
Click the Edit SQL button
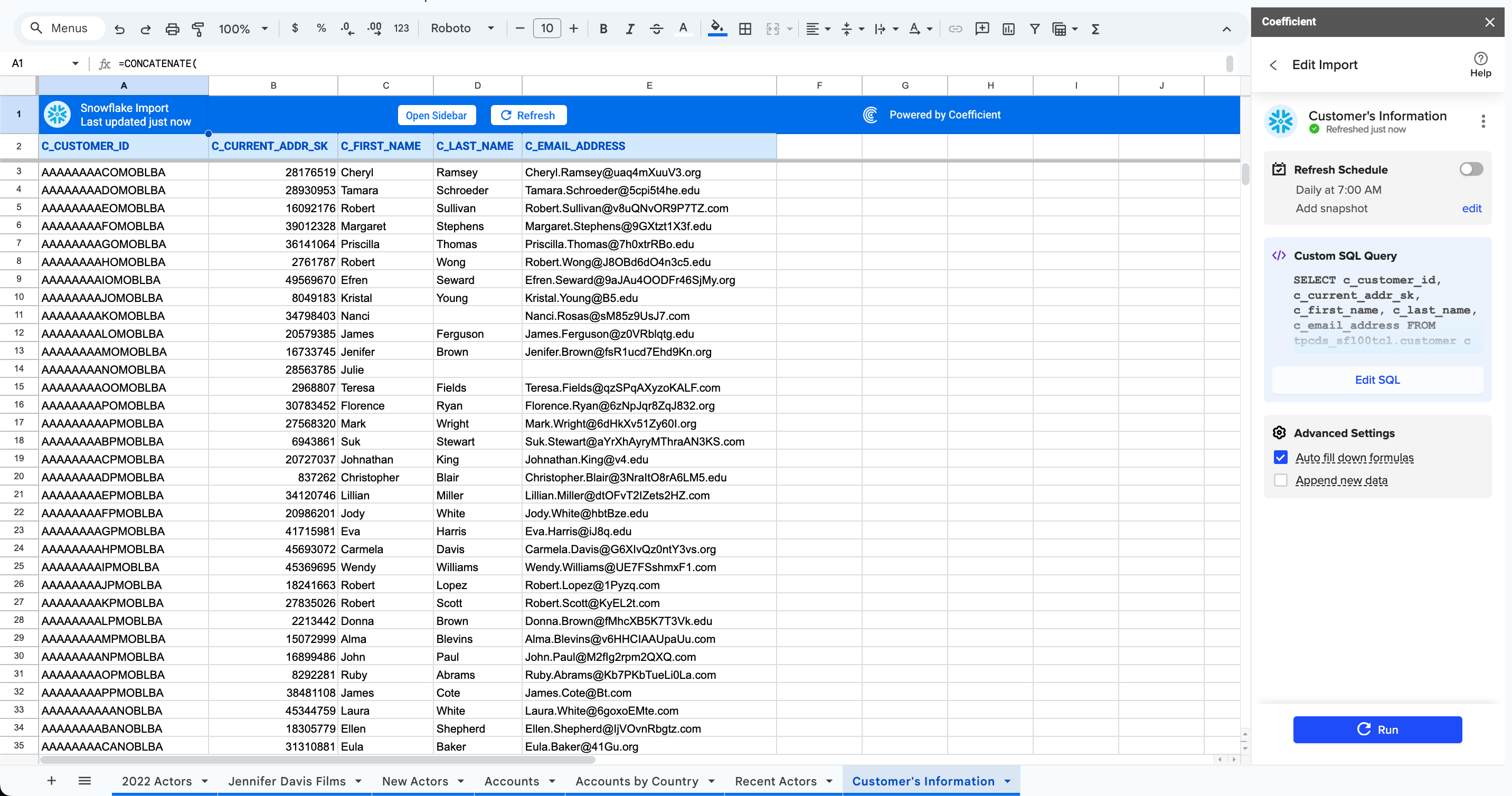coord(1377,380)
